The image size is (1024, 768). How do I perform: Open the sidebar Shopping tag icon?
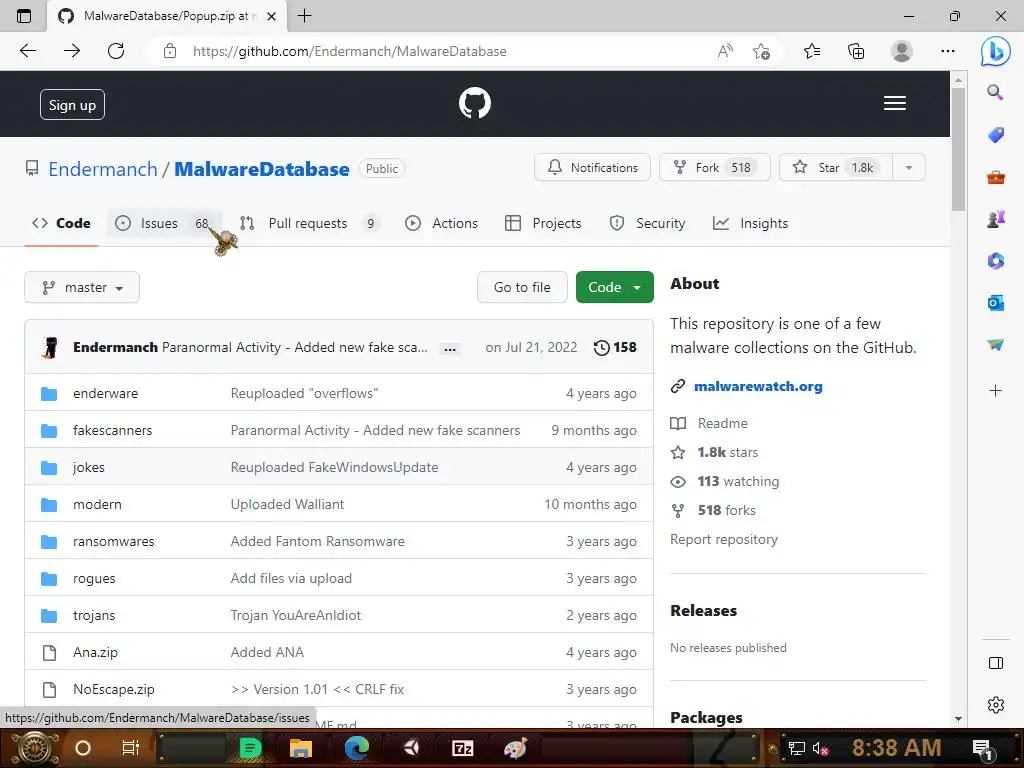coord(995,135)
